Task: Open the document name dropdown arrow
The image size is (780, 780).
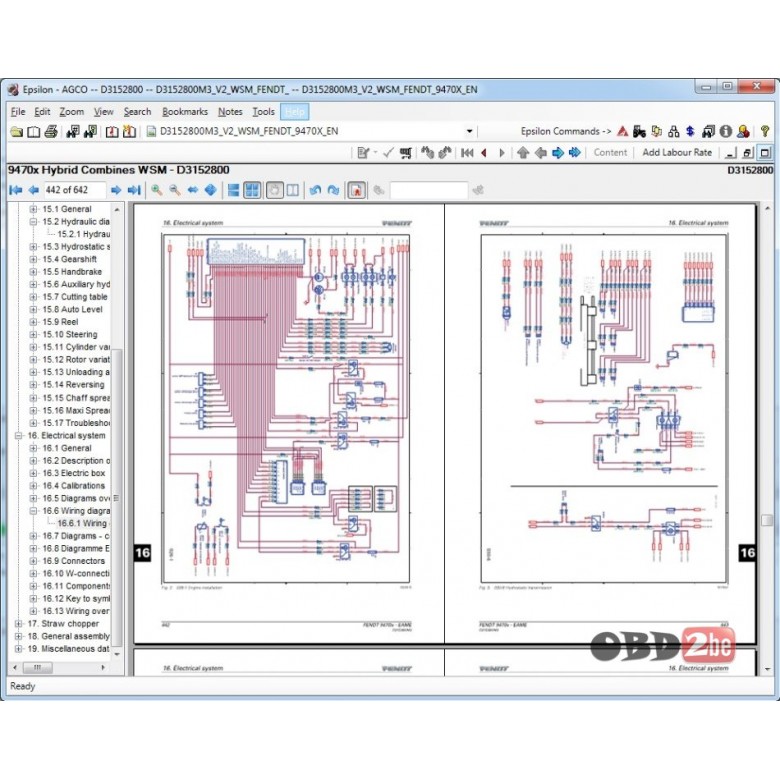Action: pos(469,132)
